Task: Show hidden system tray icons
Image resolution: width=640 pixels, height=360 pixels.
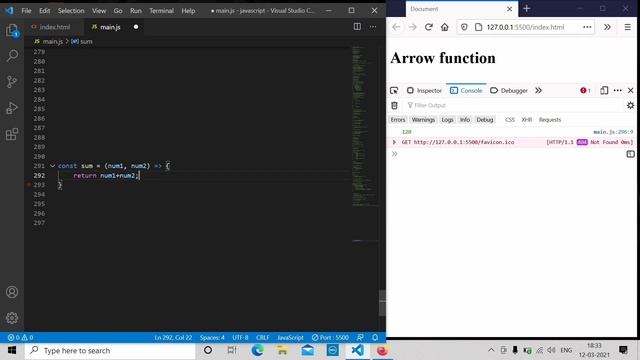Action: [491, 350]
